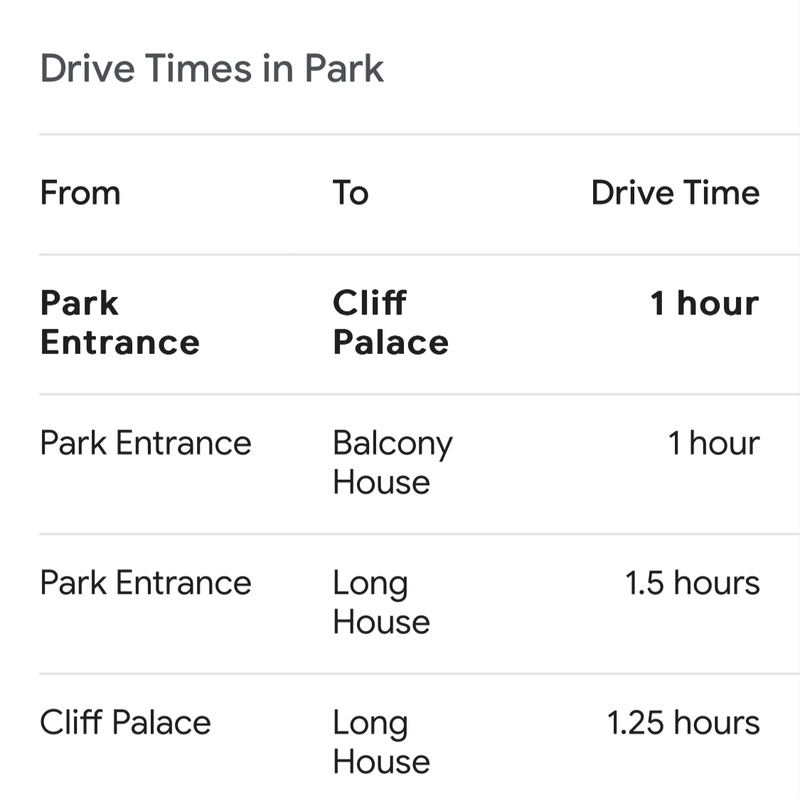Select the word 'Park' in the title
The height and width of the screenshot is (799, 800).
click(344, 68)
